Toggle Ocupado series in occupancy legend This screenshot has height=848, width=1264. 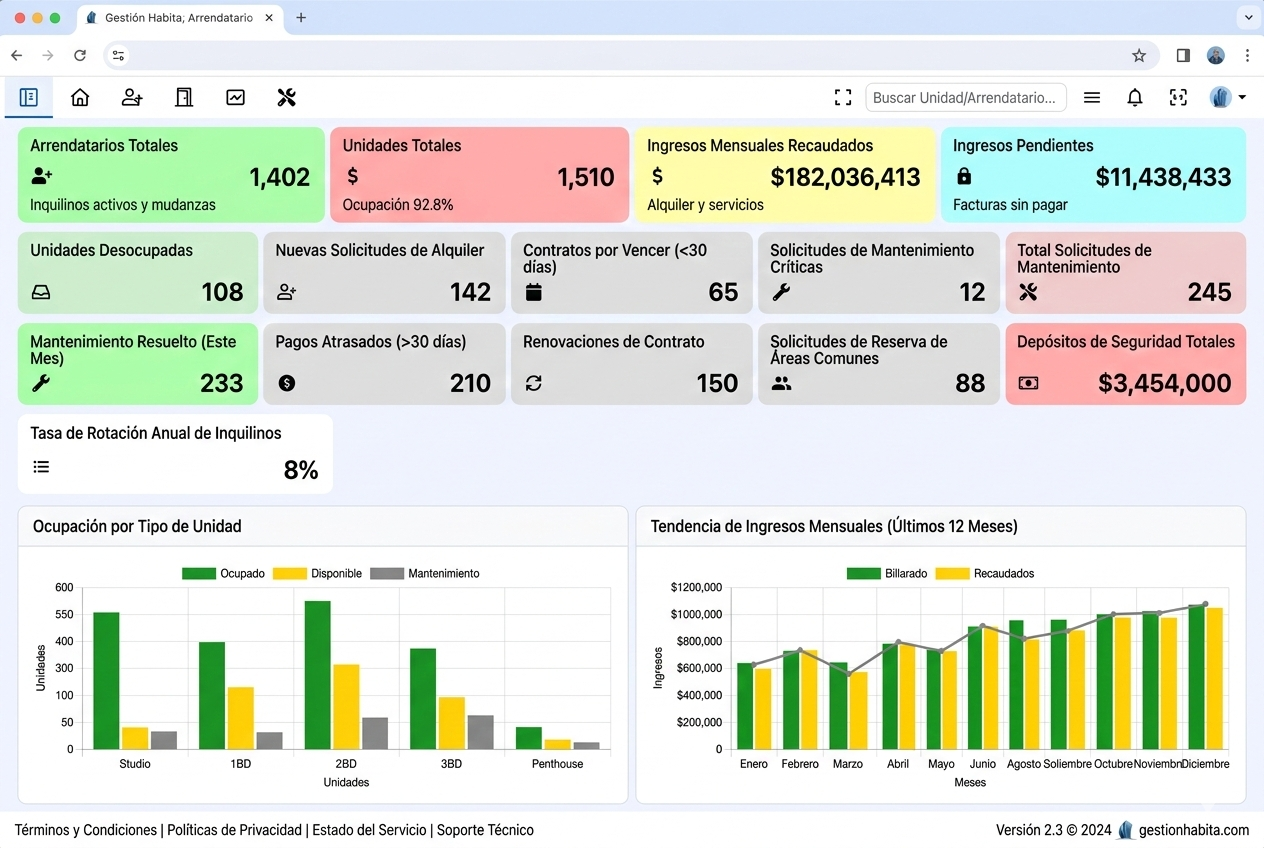223,573
